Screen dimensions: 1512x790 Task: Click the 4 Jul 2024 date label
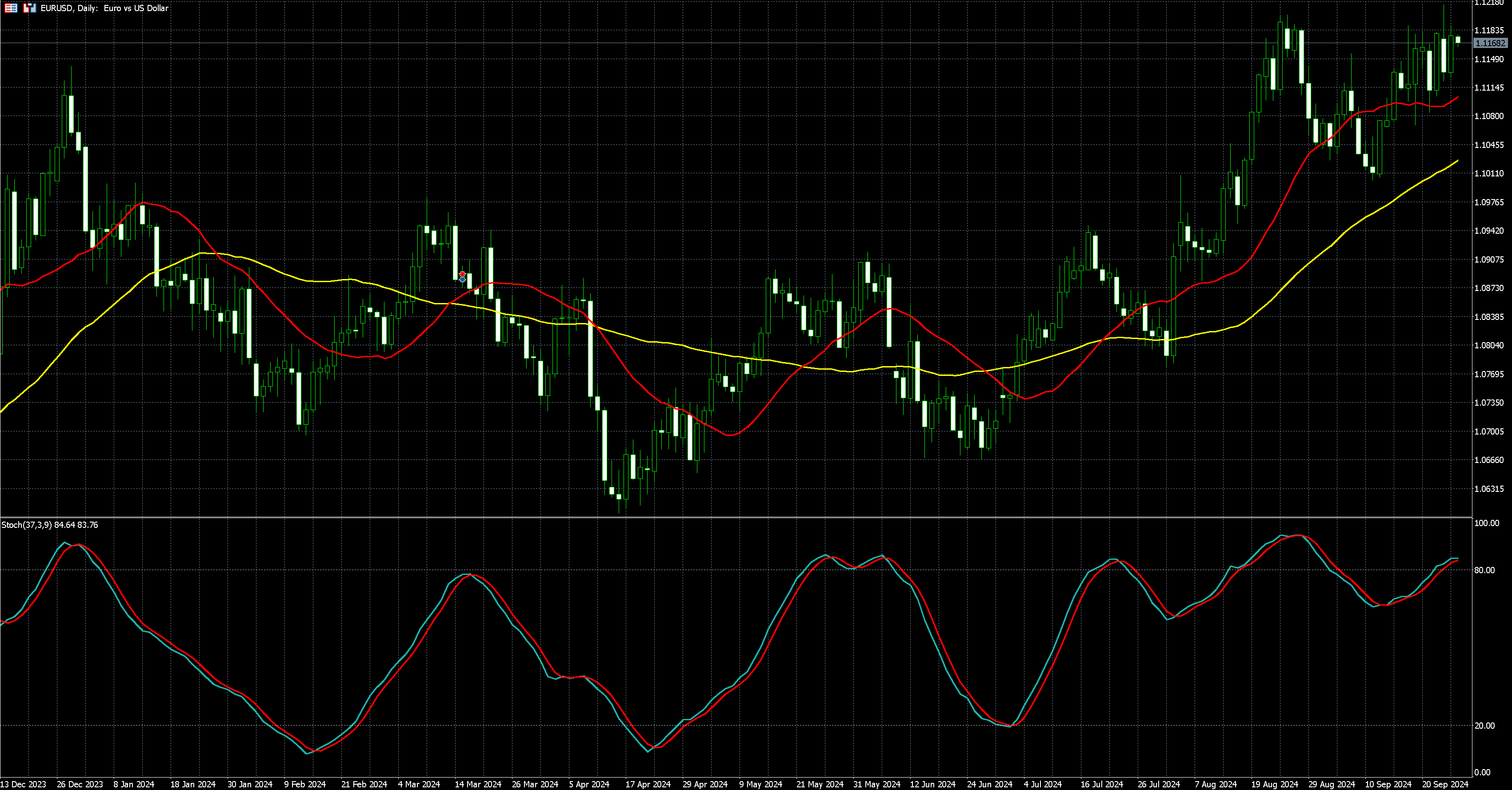tap(1042, 784)
